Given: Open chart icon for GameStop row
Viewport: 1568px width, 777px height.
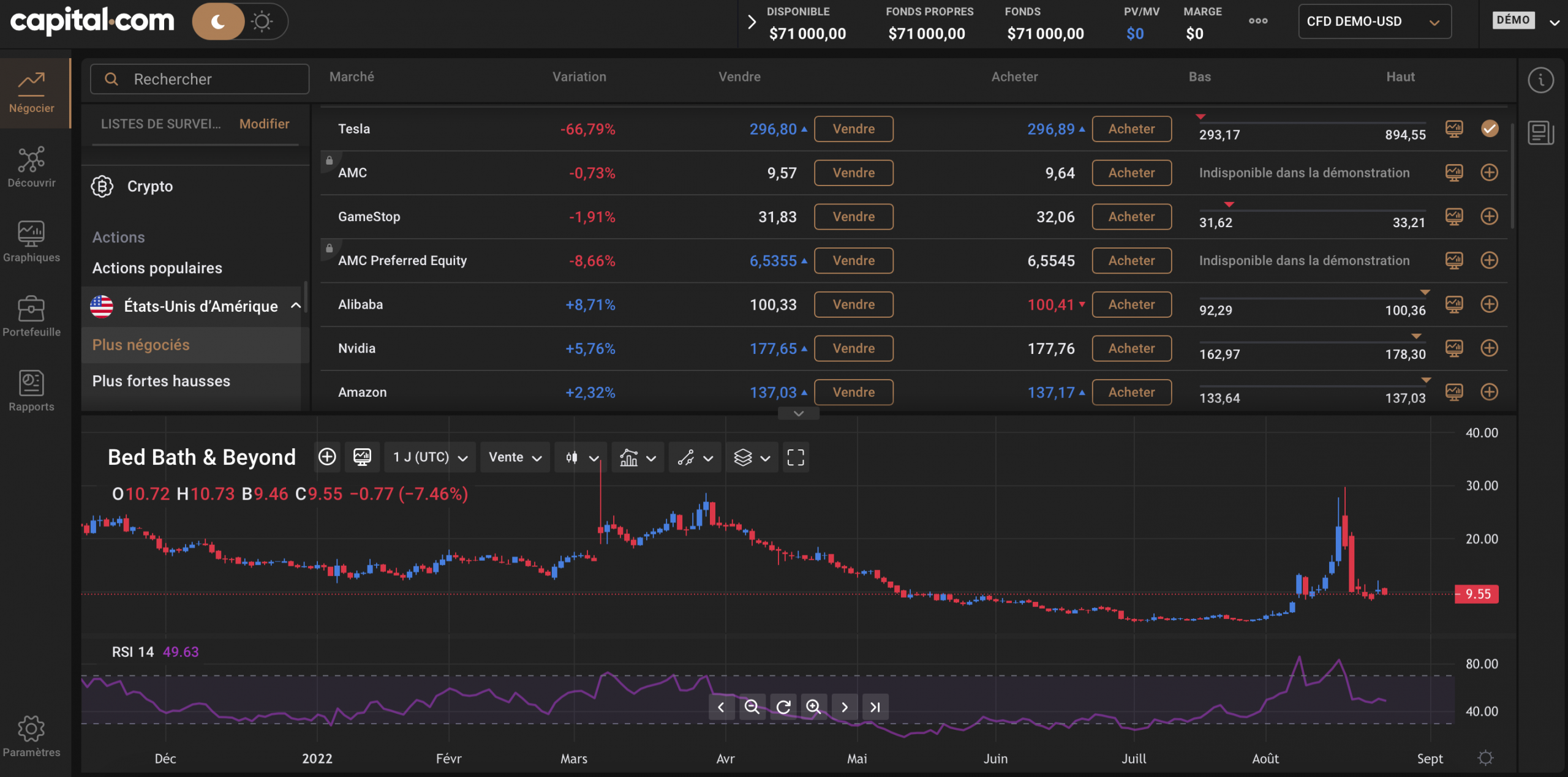Looking at the screenshot, I should [1454, 216].
